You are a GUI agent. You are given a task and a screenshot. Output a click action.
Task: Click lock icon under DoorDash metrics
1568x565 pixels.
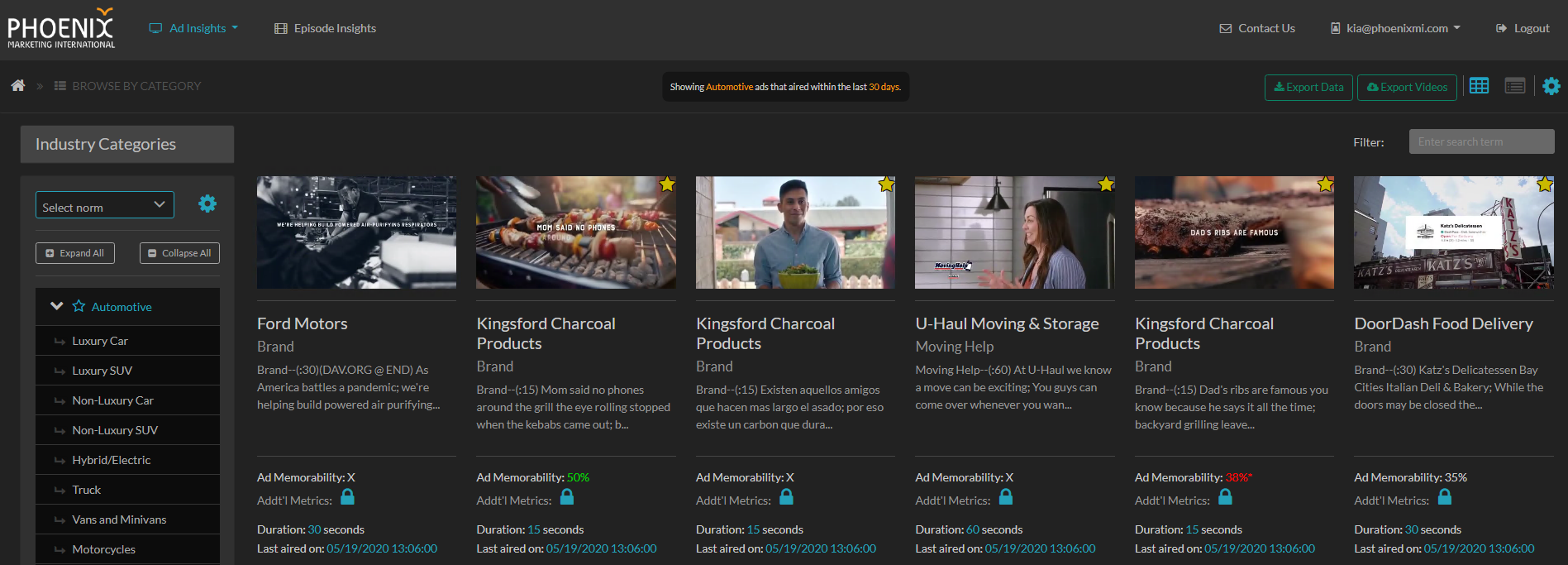pyautogui.click(x=1445, y=496)
